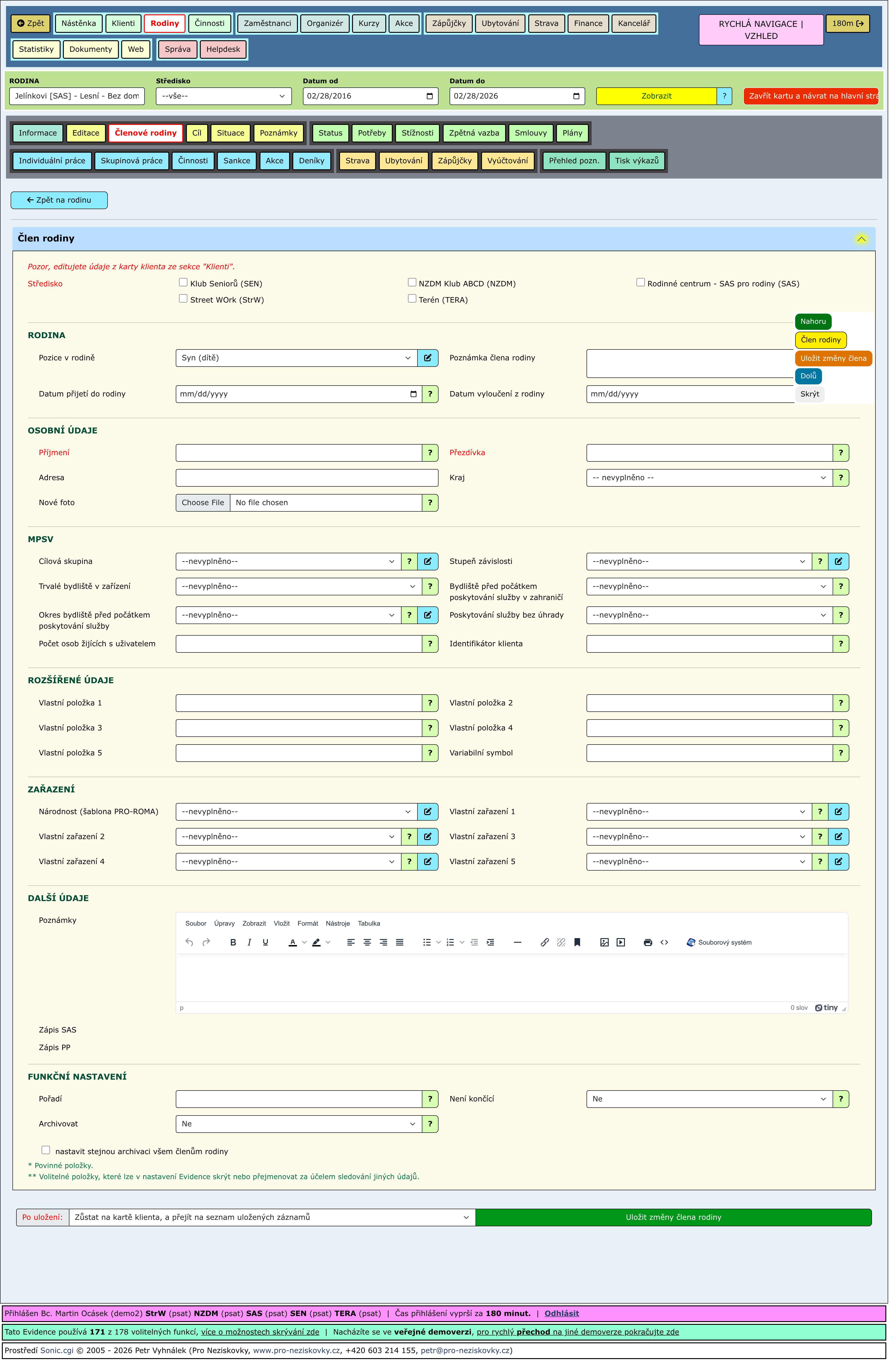Click Zpět na rodinu button
This screenshot has height=1372, width=890.
click(x=59, y=201)
